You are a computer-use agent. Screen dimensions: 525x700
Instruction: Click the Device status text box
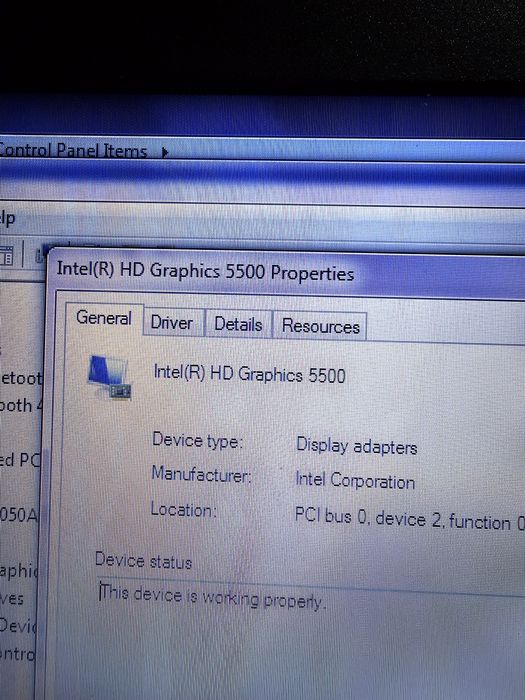click(311, 642)
